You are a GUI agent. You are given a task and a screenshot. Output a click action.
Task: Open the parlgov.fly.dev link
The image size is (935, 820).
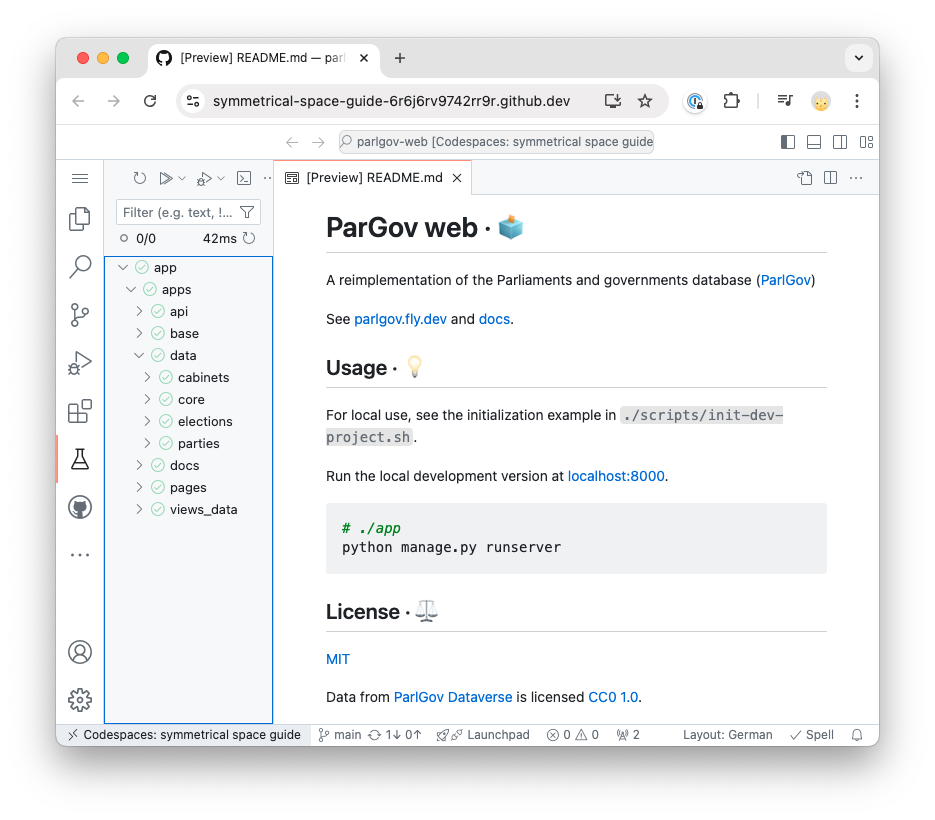(x=400, y=319)
